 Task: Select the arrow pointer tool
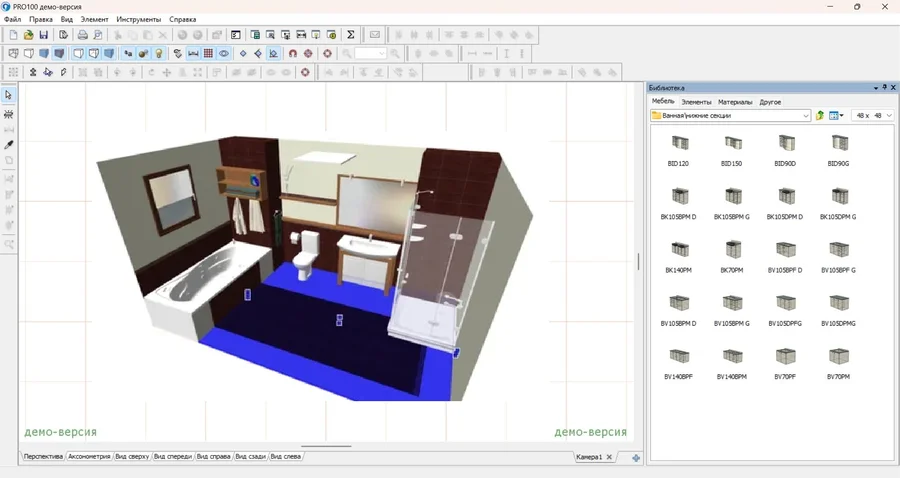9,95
